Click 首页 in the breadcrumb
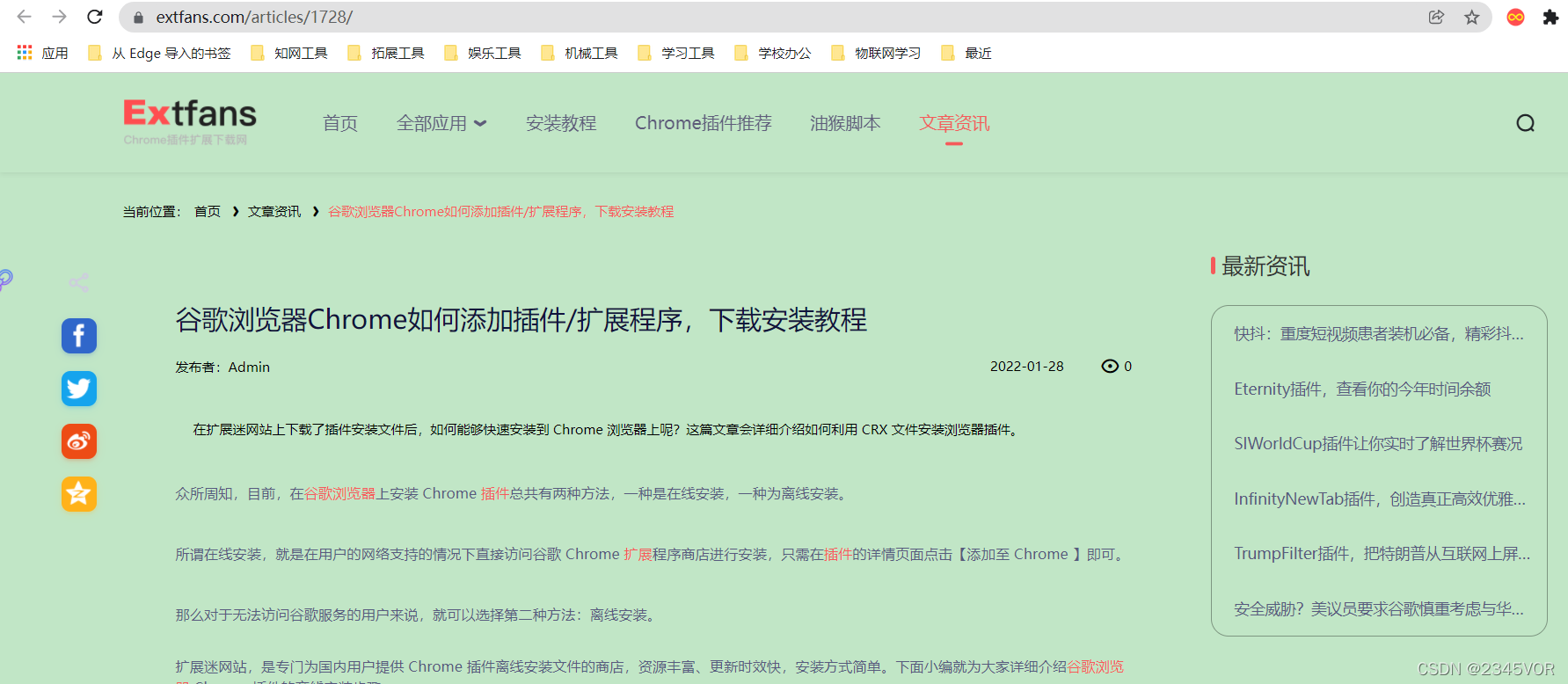1568x684 pixels. [x=208, y=212]
